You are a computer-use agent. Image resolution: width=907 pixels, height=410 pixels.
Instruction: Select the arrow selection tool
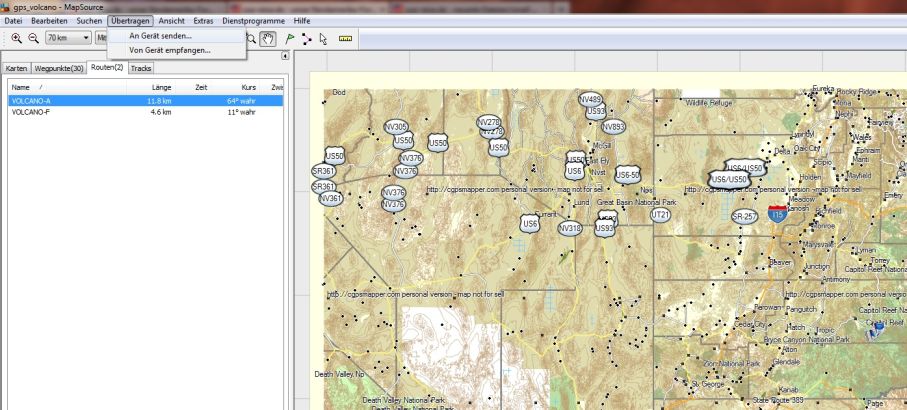[x=323, y=39]
